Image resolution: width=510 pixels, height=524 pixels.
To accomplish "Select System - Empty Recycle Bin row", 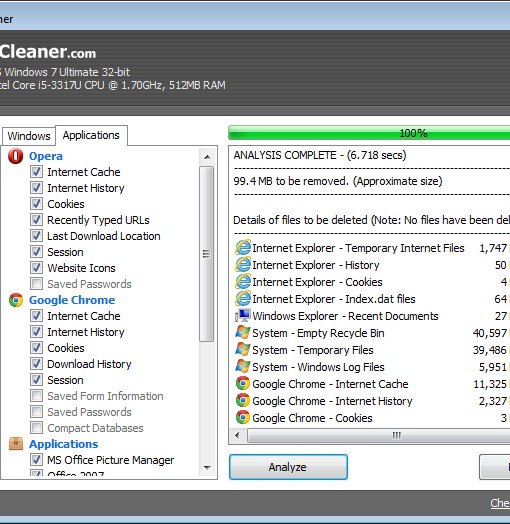I will [x=372, y=333].
